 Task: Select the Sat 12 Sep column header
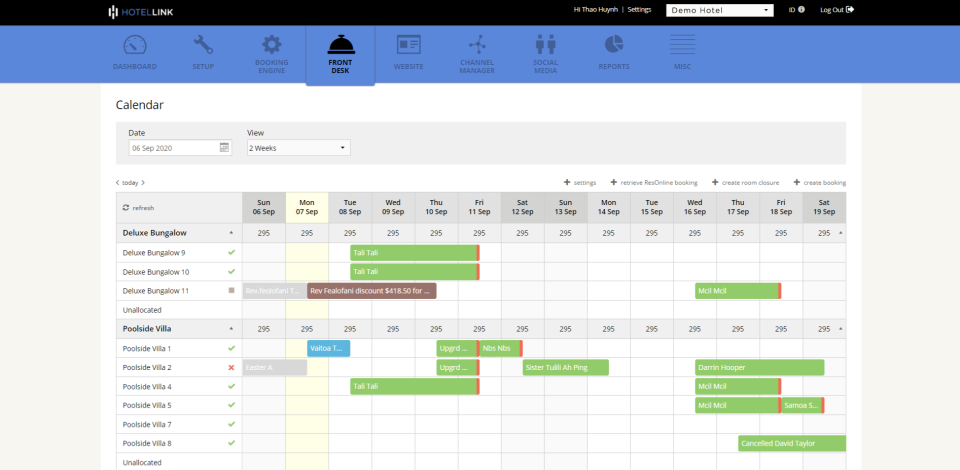click(522, 207)
